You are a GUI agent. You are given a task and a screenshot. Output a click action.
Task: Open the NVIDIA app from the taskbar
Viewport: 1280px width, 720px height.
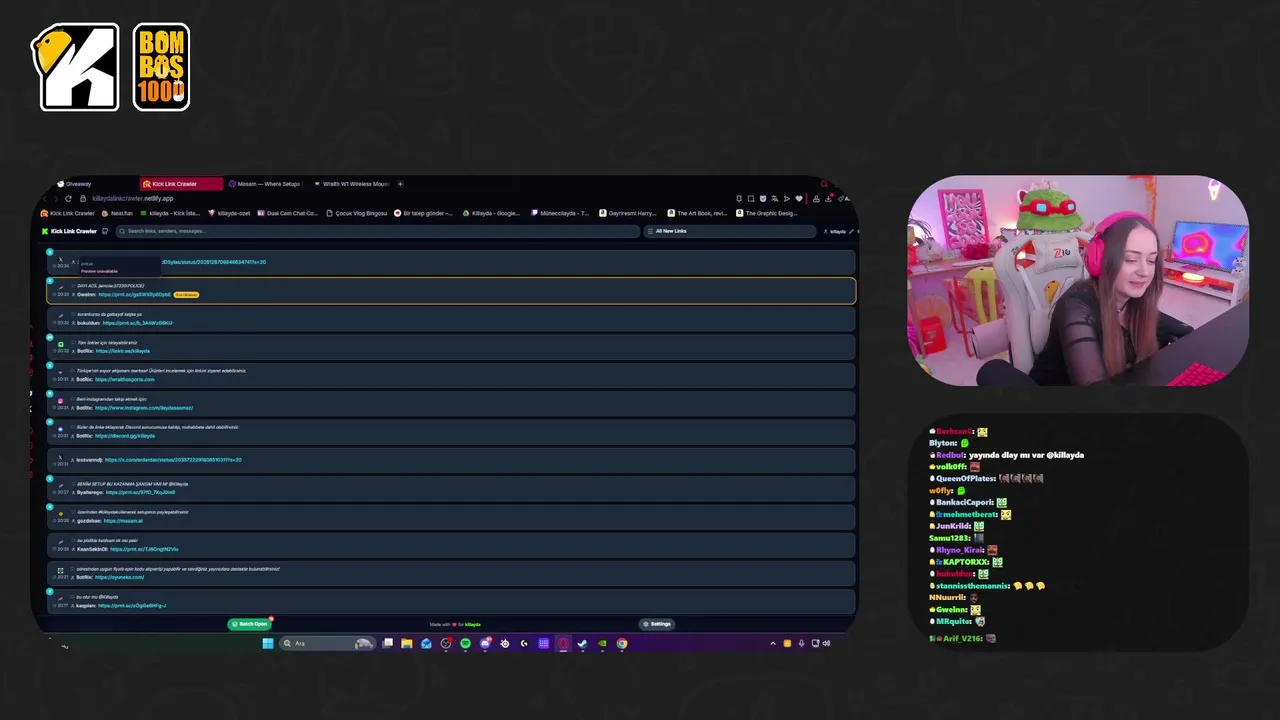click(602, 643)
